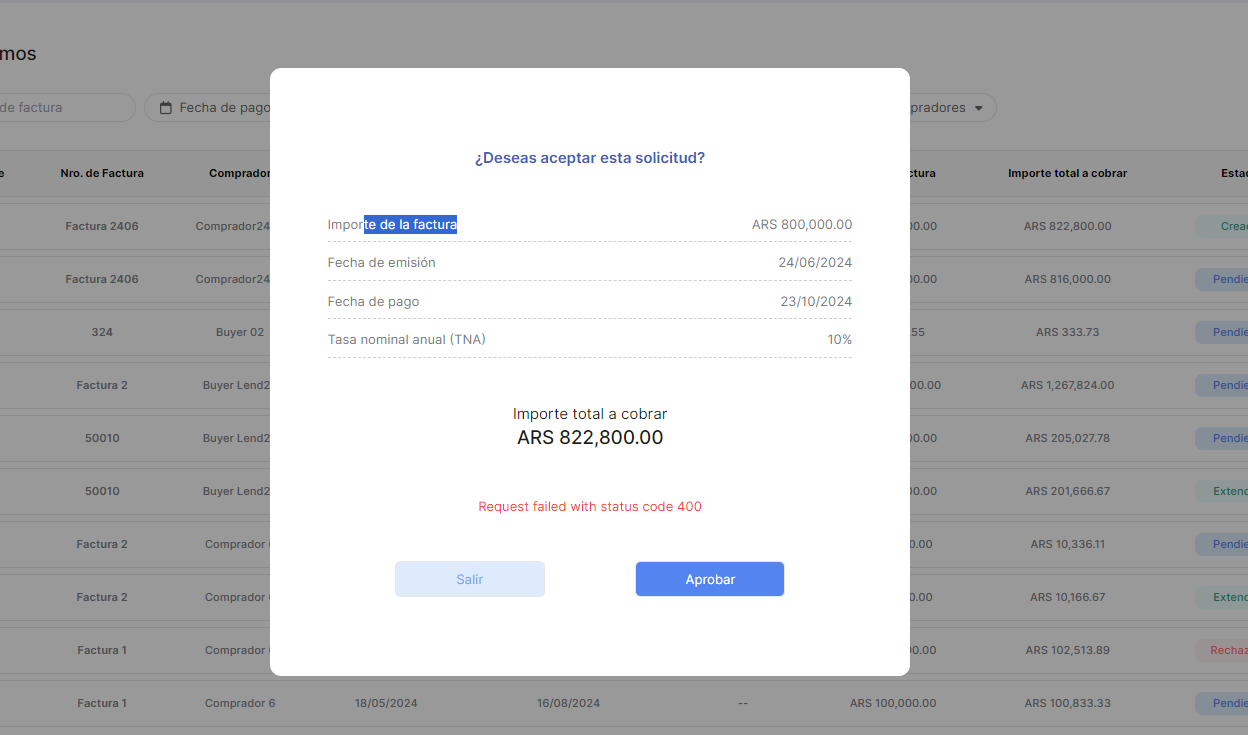
Task: Click the Comprador 6 cell in last row
Action: click(x=240, y=703)
